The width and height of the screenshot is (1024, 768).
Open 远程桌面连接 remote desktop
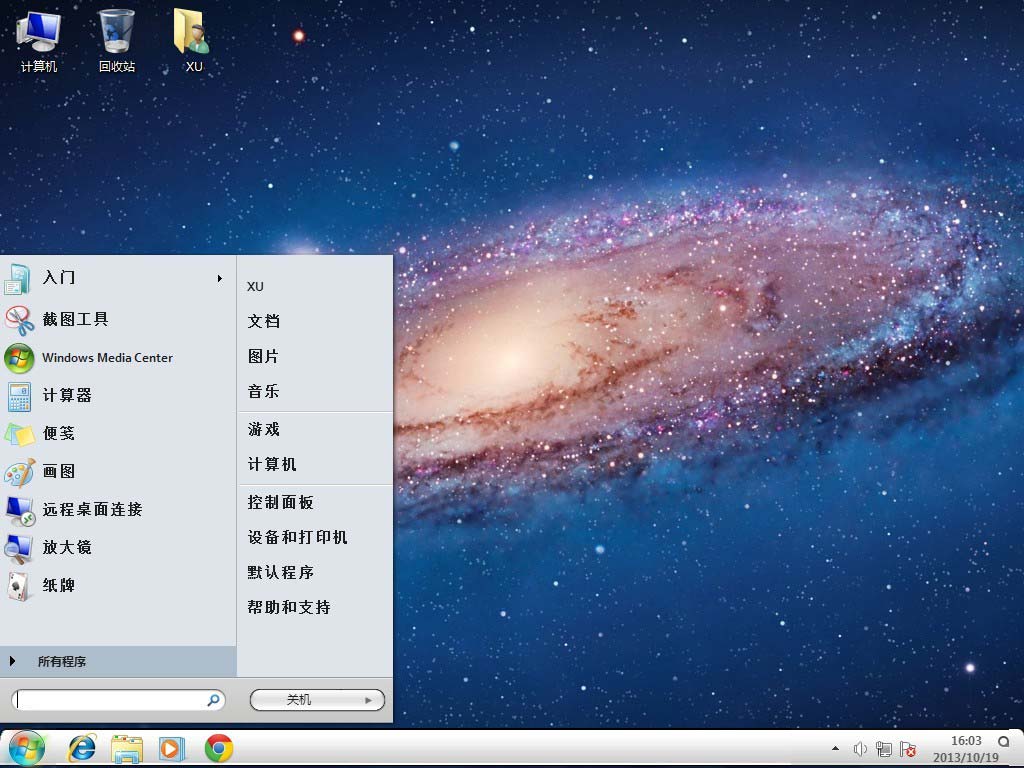pos(92,510)
